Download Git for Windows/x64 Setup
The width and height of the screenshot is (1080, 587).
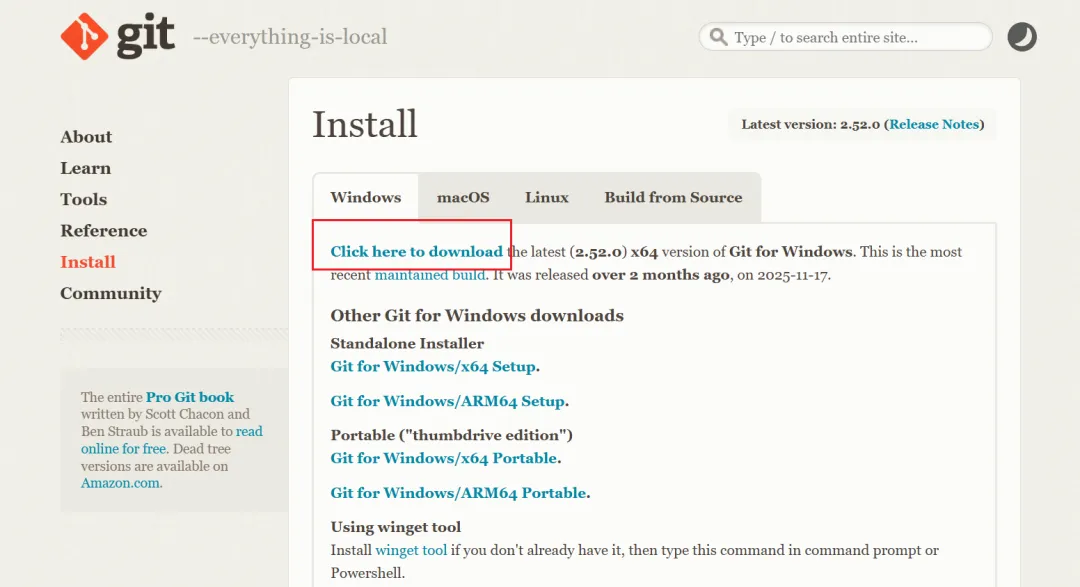pos(433,367)
